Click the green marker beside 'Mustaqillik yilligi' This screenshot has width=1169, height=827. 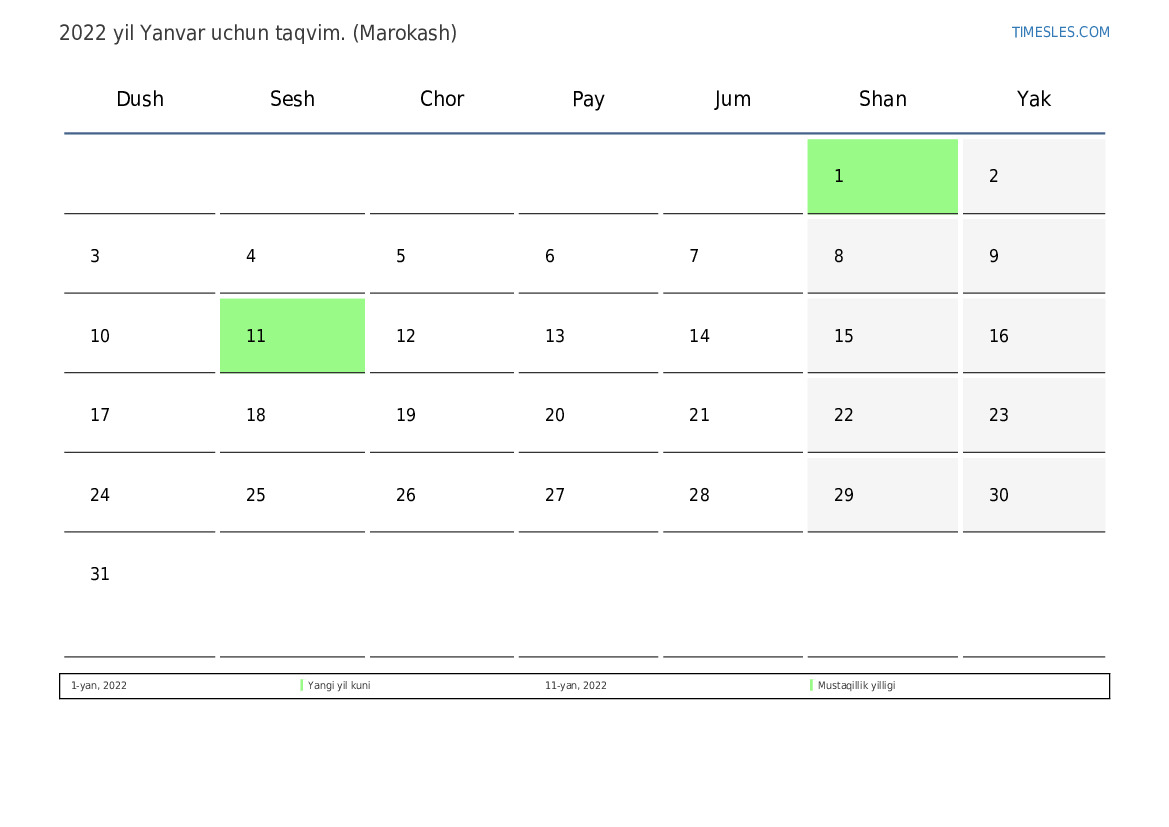pyautogui.click(x=811, y=685)
